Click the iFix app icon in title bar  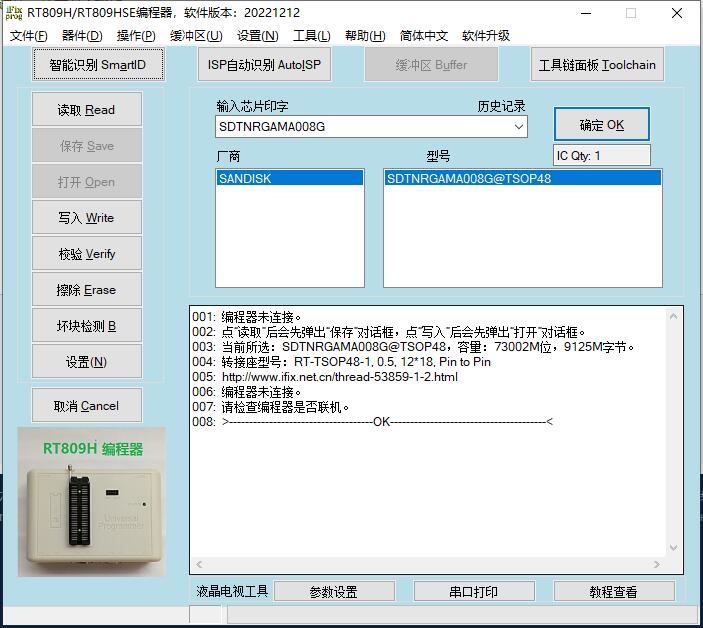pos(14,13)
